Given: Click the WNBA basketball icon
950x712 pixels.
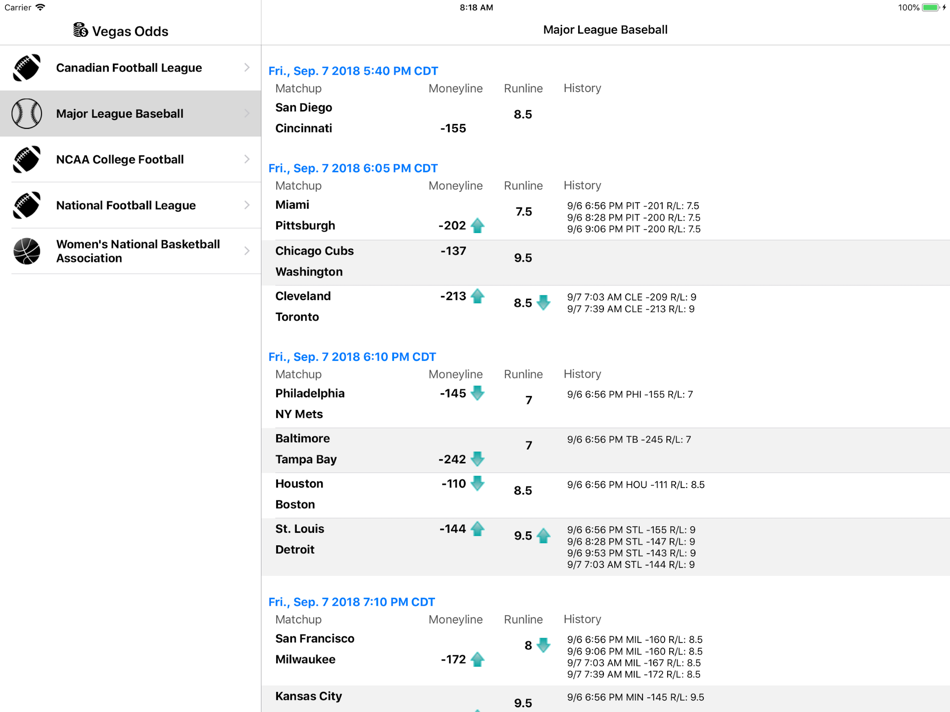Looking at the screenshot, I should point(27,251).
